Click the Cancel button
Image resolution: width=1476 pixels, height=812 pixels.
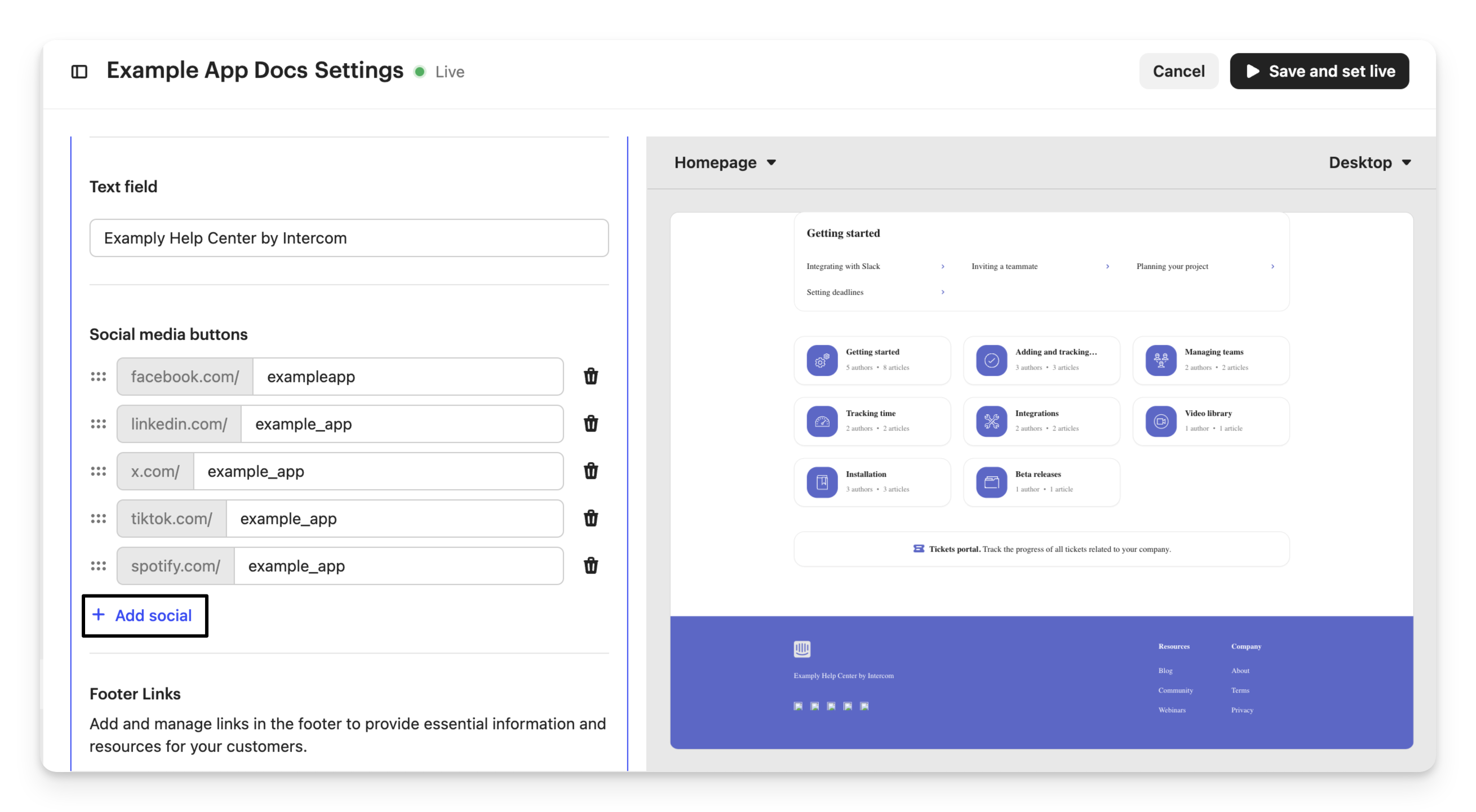point(1178,71)
